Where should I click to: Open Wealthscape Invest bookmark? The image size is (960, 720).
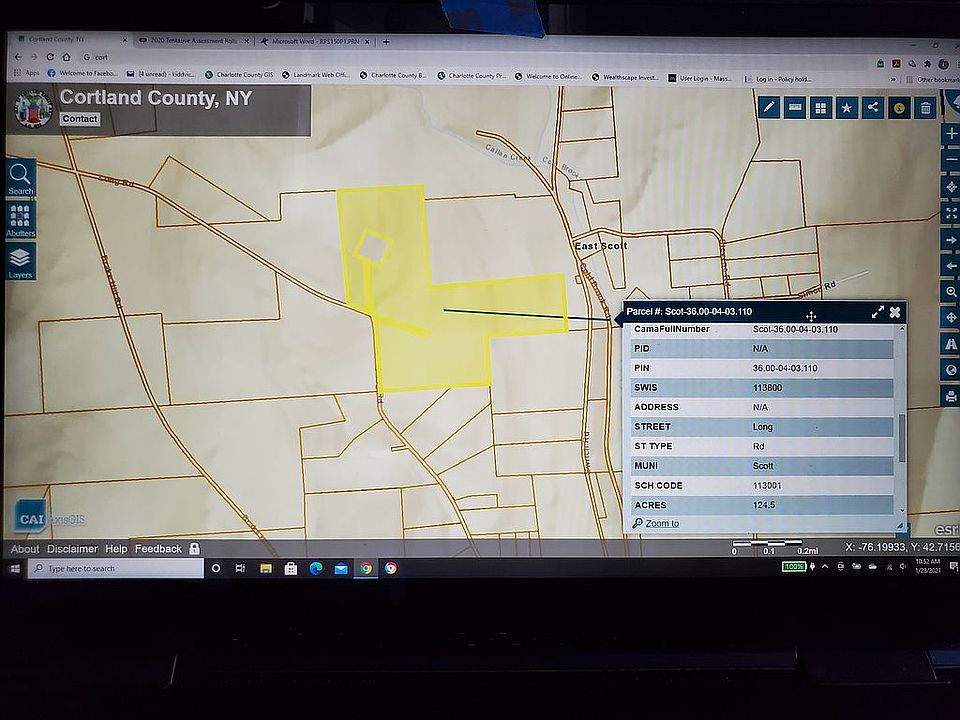coord(625,77)
